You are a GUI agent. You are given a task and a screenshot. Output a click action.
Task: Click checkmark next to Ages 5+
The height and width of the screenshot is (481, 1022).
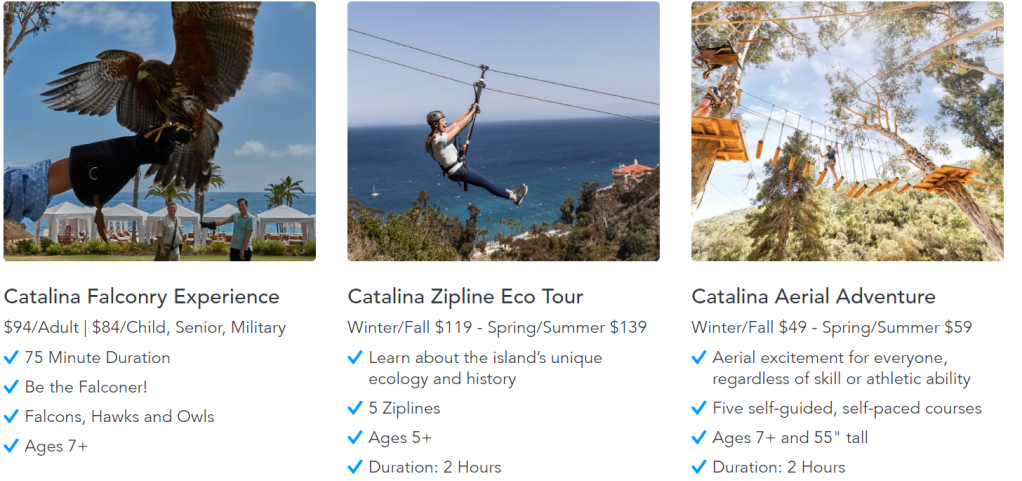[355, 438]
